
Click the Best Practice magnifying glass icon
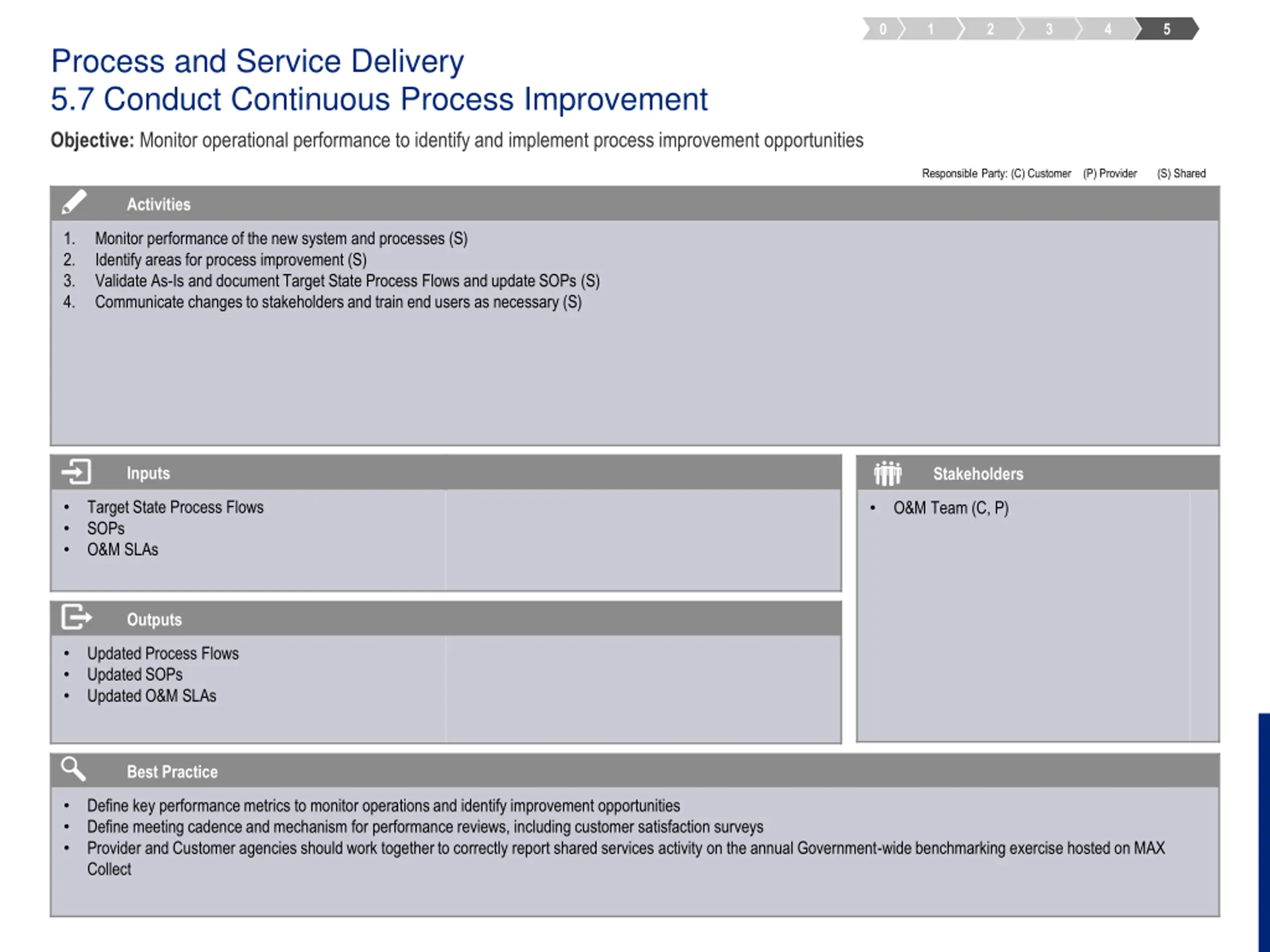coord(73,769)
